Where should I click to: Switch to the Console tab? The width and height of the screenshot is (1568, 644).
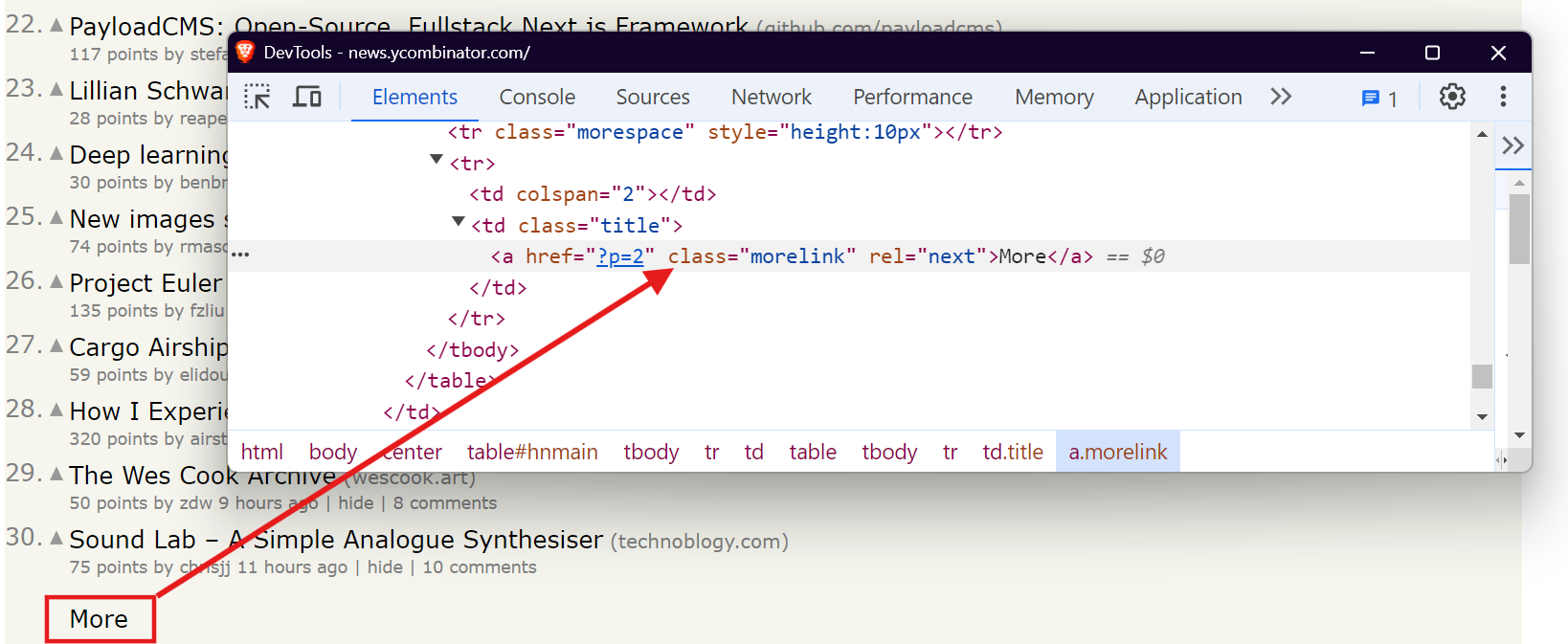click(537, 98)
